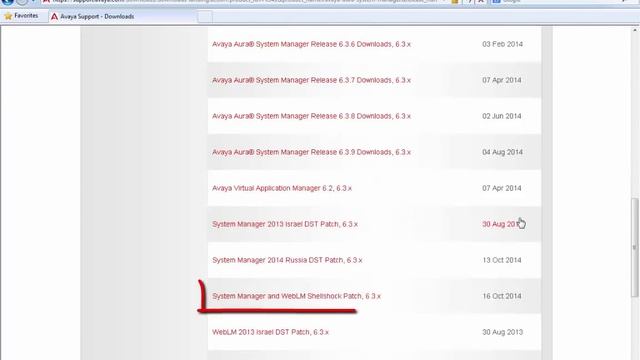
Task: Open Avaya Aura System Manager Release 6.3.9 Downloads
Action: pos(311,152)
